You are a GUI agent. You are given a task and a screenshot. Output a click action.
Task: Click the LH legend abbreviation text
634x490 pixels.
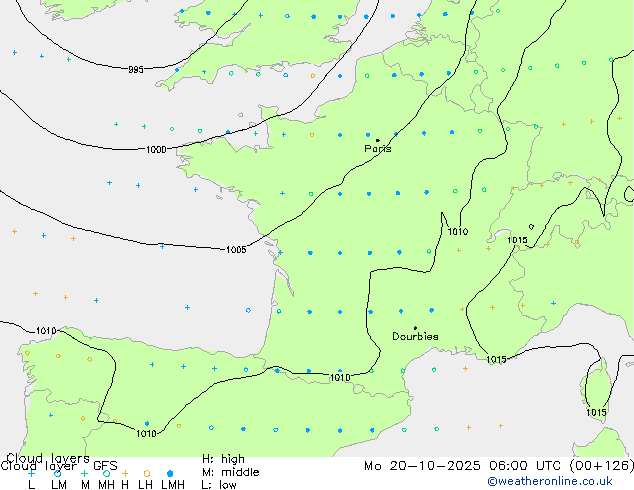(145, 485)
